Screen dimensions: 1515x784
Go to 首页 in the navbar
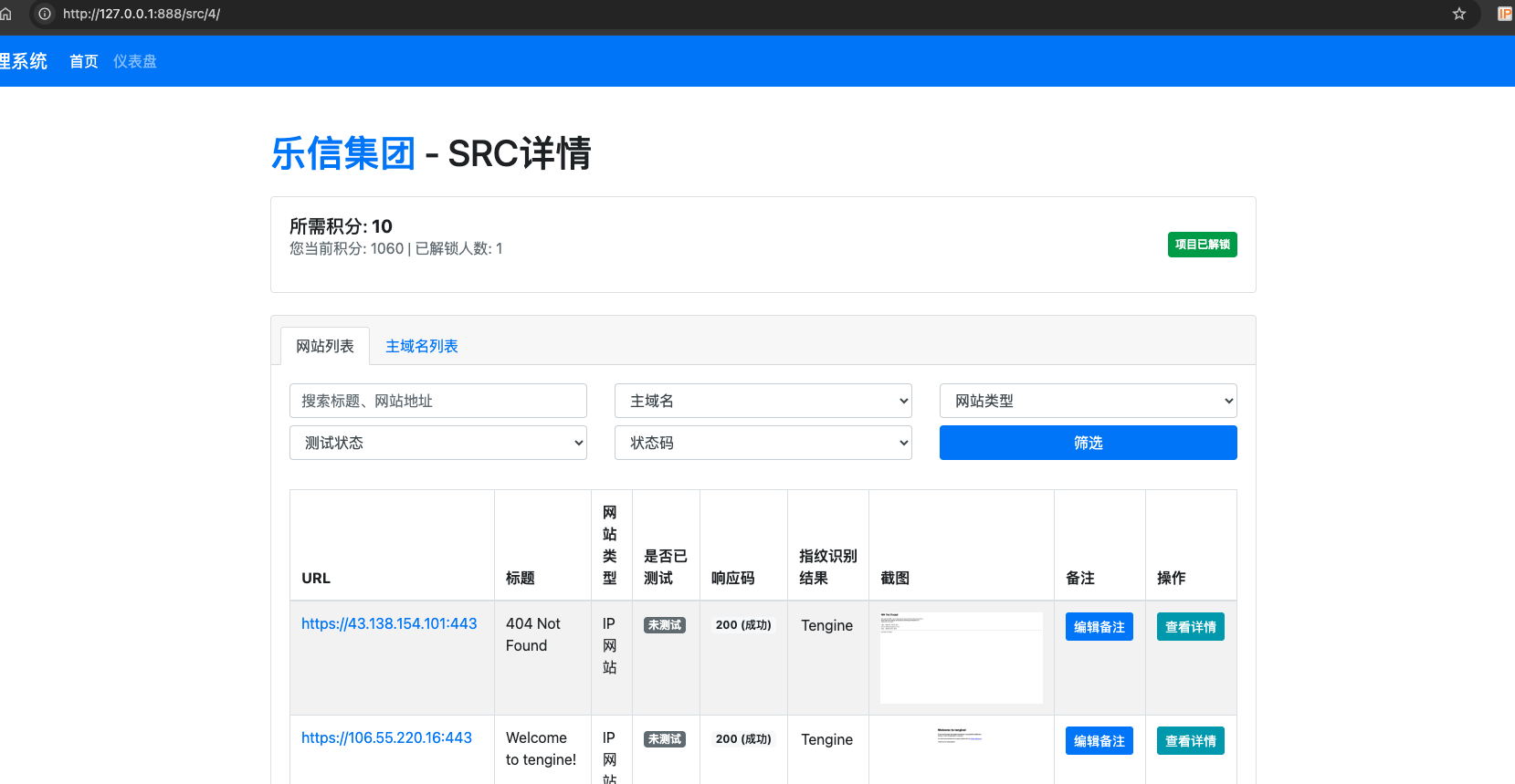[x=83, y=61]
